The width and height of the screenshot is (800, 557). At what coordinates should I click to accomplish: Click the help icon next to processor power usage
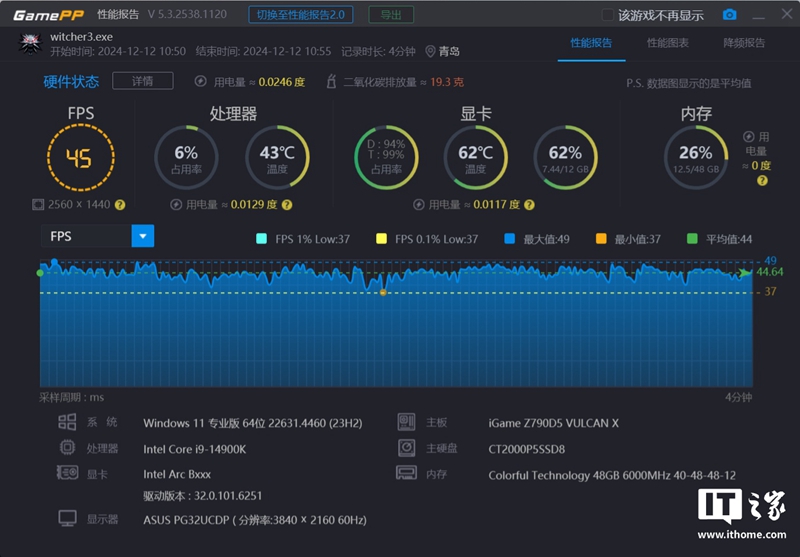287,205
